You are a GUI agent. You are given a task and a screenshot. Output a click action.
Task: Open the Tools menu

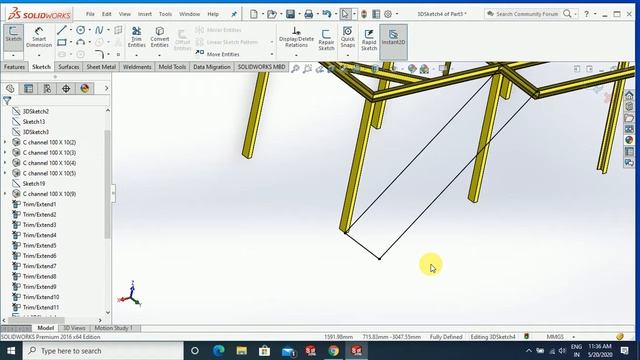pos(165,14)
